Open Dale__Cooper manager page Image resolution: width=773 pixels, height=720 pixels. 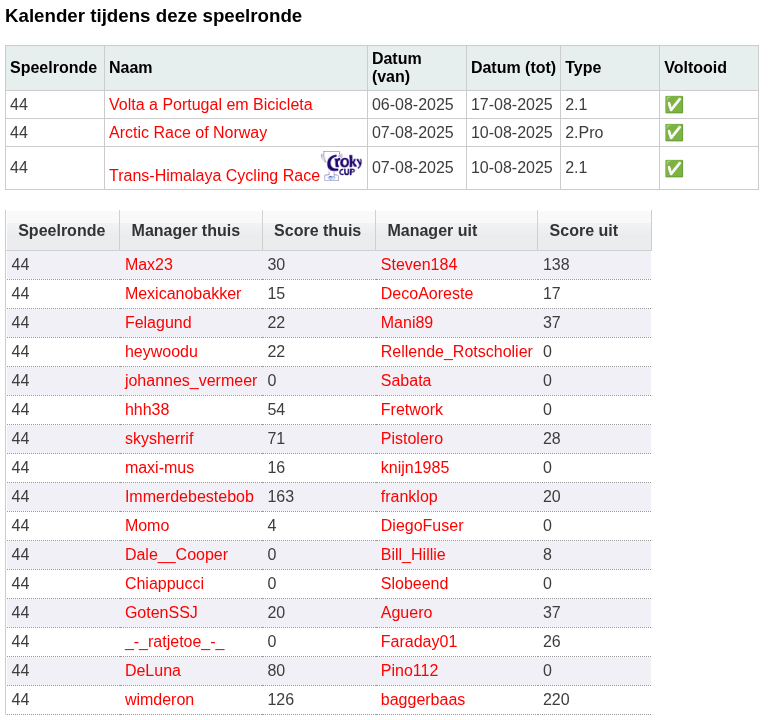[x=176, y=555]
